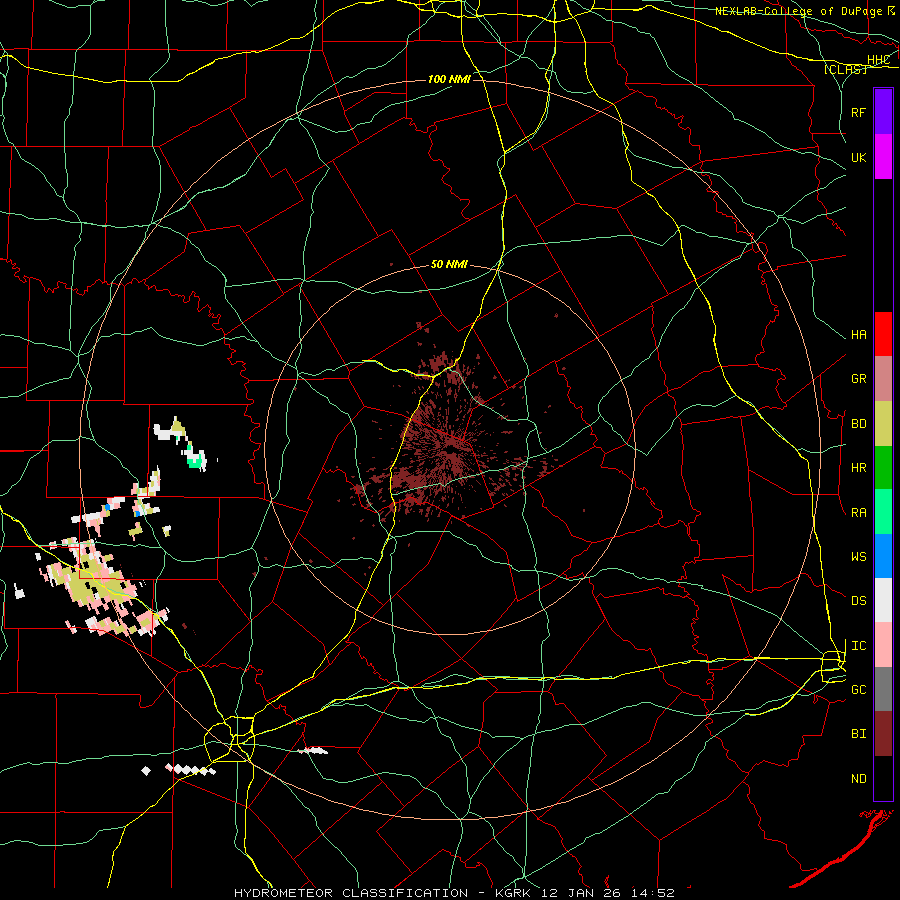Click the "[CLAS]" label
Viewport: 900px width, 900px height.
pyautogui.click(x=845, y=69)
